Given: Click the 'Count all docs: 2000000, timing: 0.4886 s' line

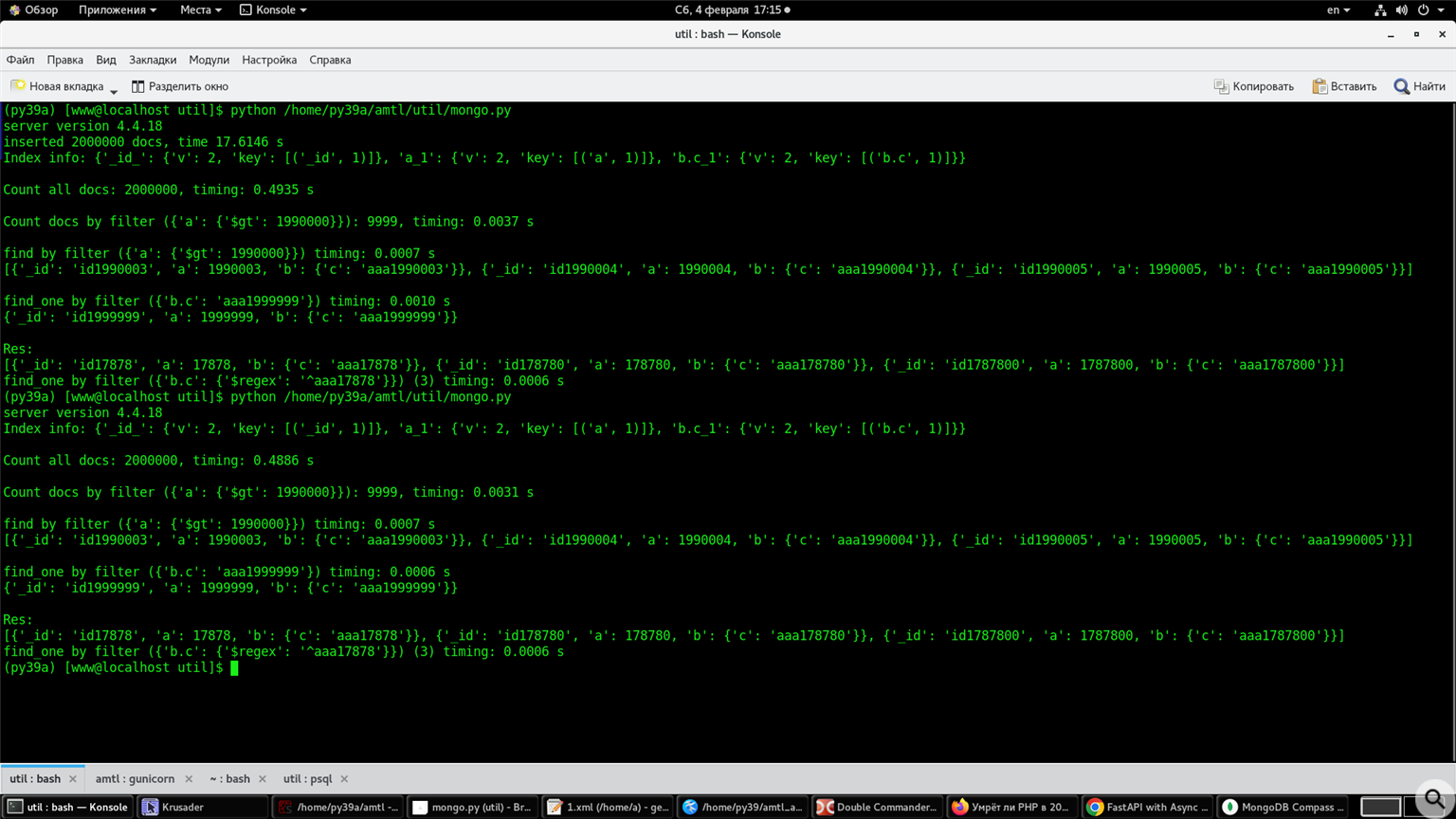Looking at the screenshot, I should [158, 461].
